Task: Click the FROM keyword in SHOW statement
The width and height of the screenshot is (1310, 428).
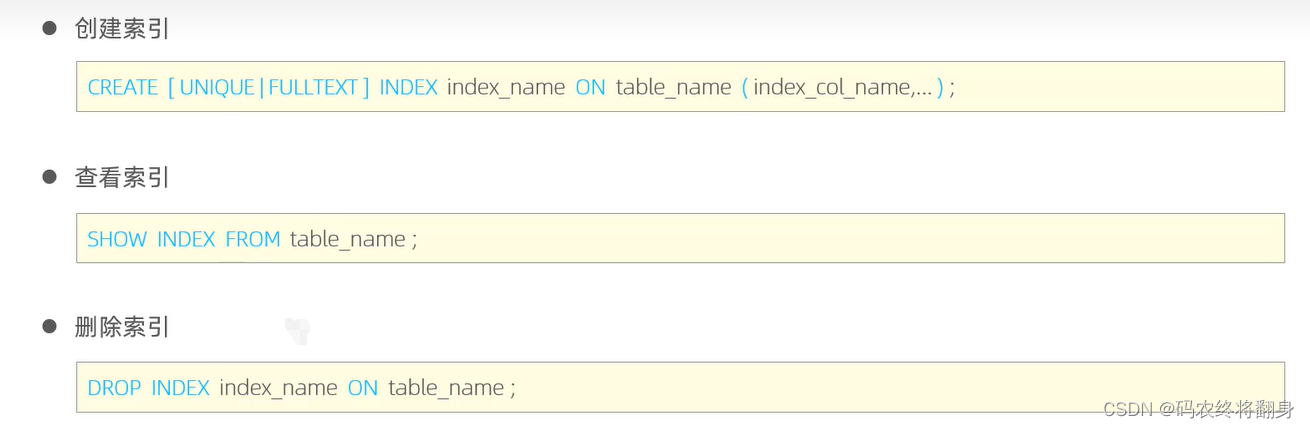Action: pyautogui.click(x=252, y=239)
